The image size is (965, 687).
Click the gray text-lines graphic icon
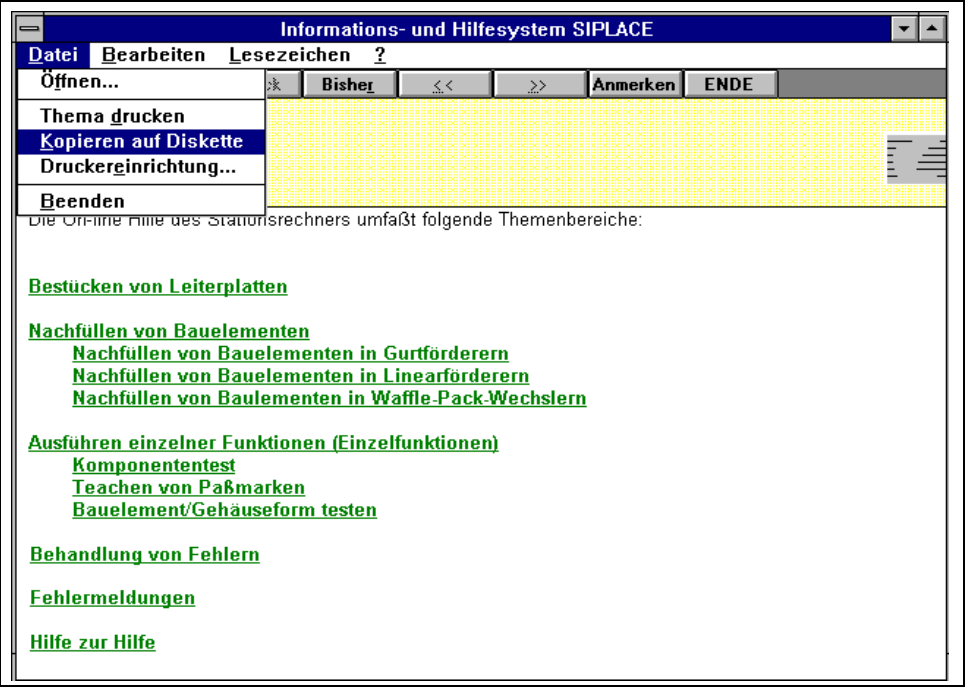tap(916, 160)
